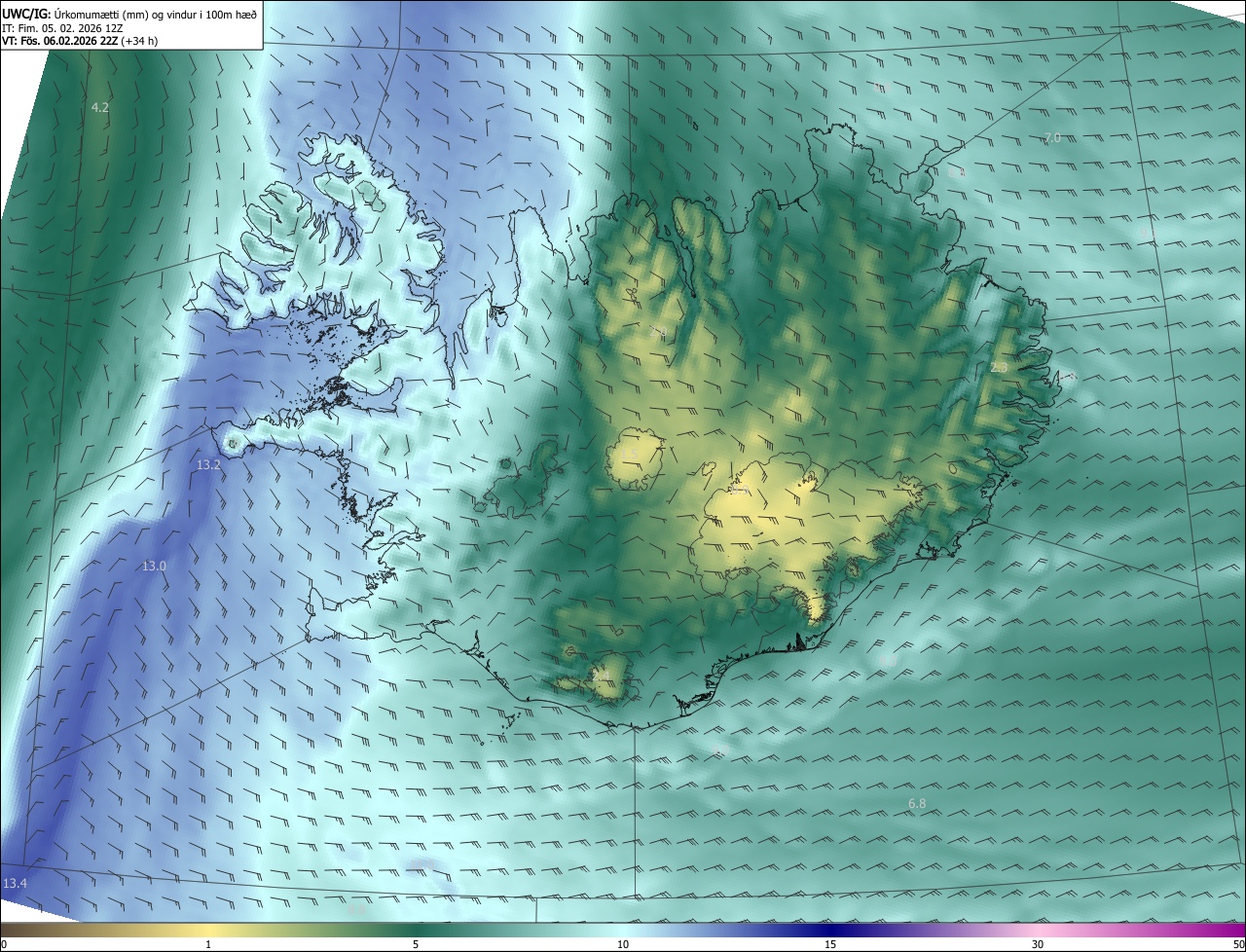
Task: Click the '4.2' value label on the map
Action: [x=100, y=107]
